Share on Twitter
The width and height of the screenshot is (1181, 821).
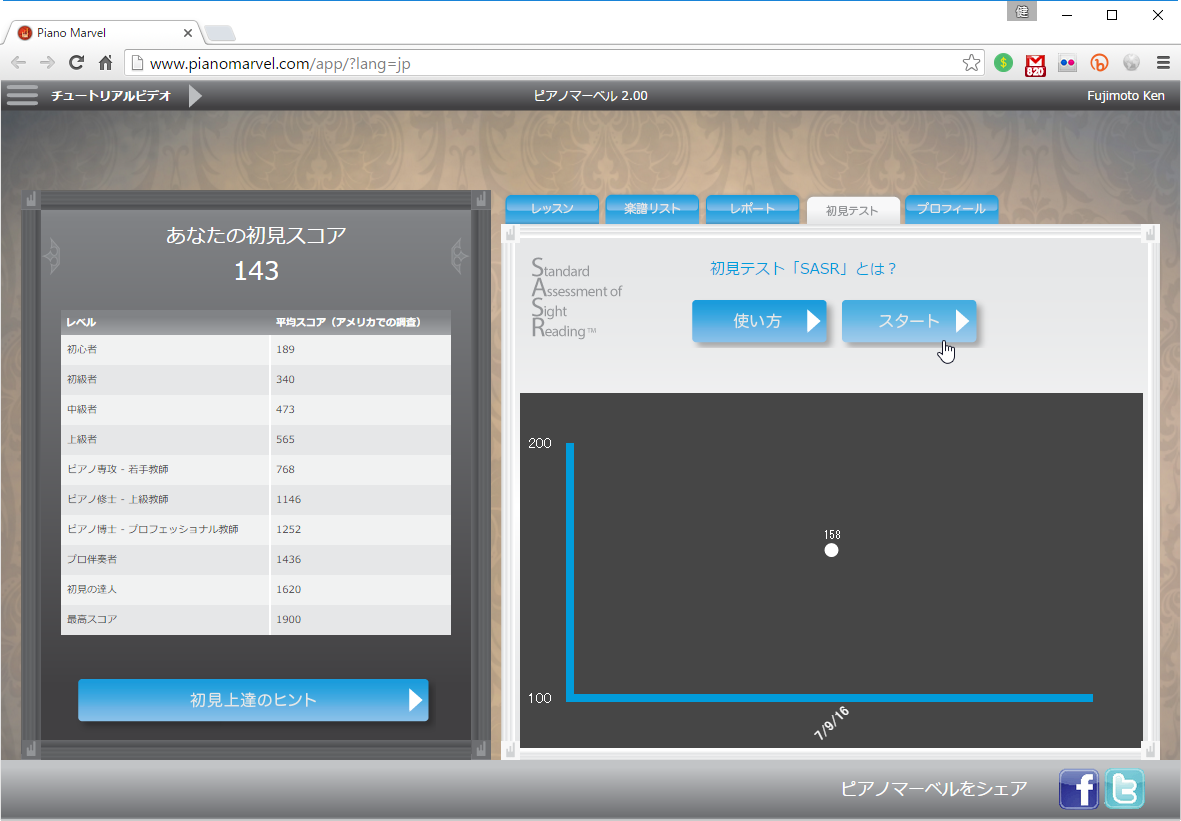tap(1125, 789)
